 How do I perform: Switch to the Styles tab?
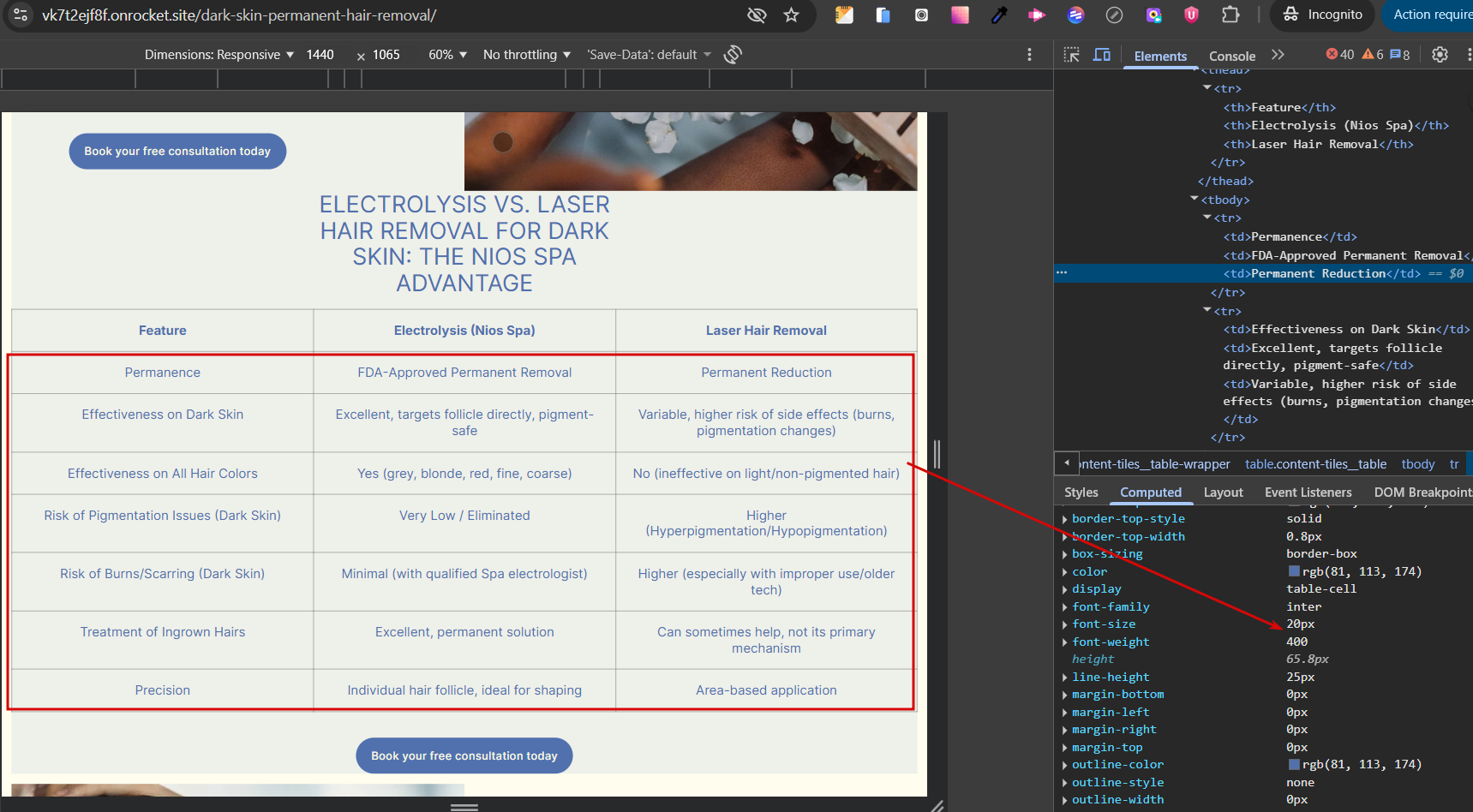(1081, 493)
